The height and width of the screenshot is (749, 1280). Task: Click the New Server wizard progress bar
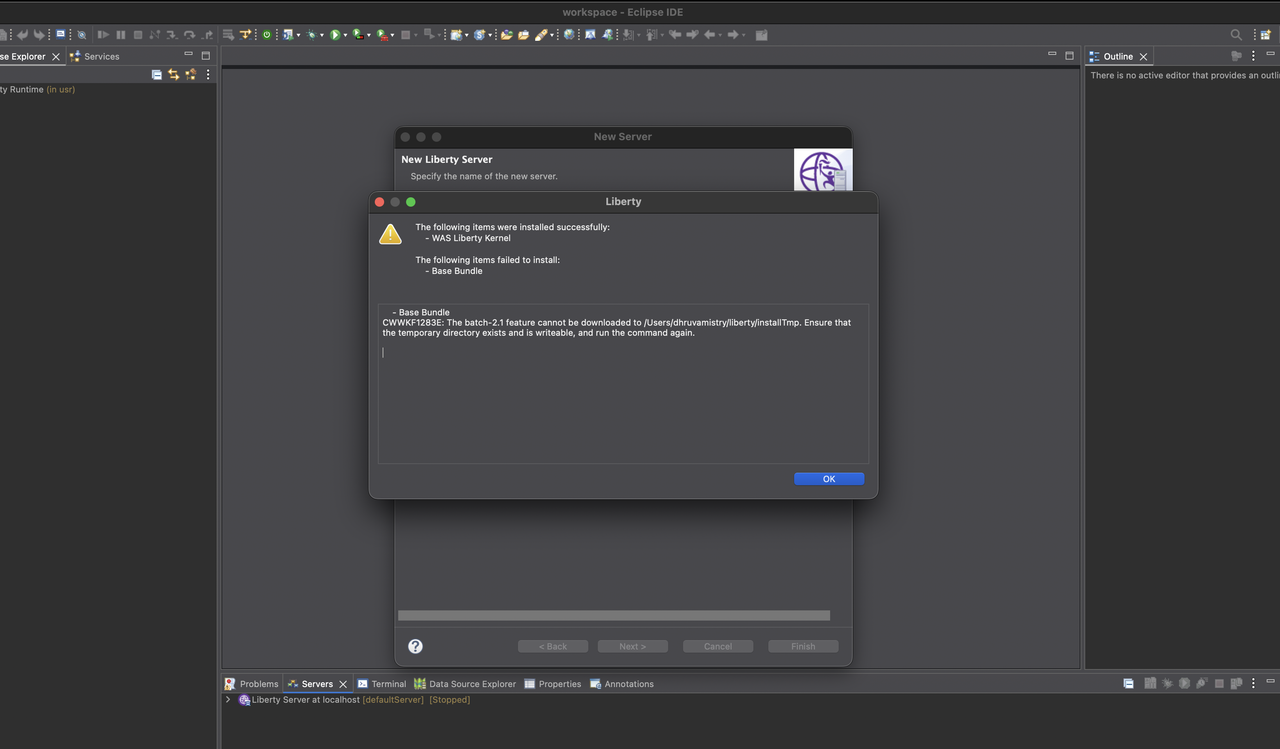[614, 615]
